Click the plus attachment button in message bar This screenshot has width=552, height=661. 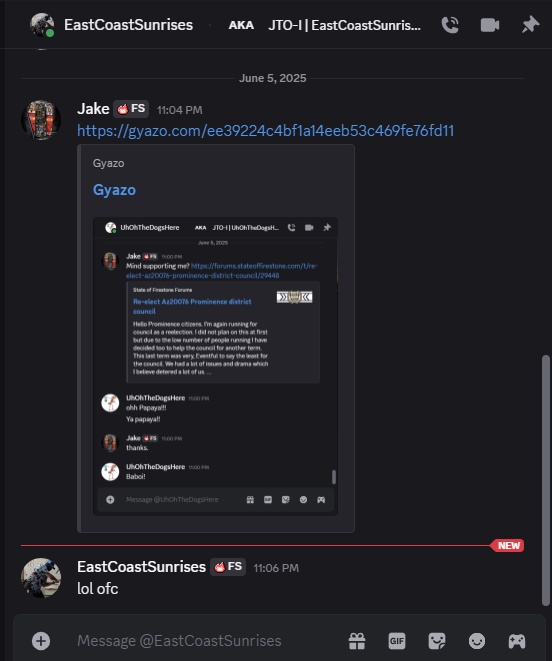coord(41,641)
